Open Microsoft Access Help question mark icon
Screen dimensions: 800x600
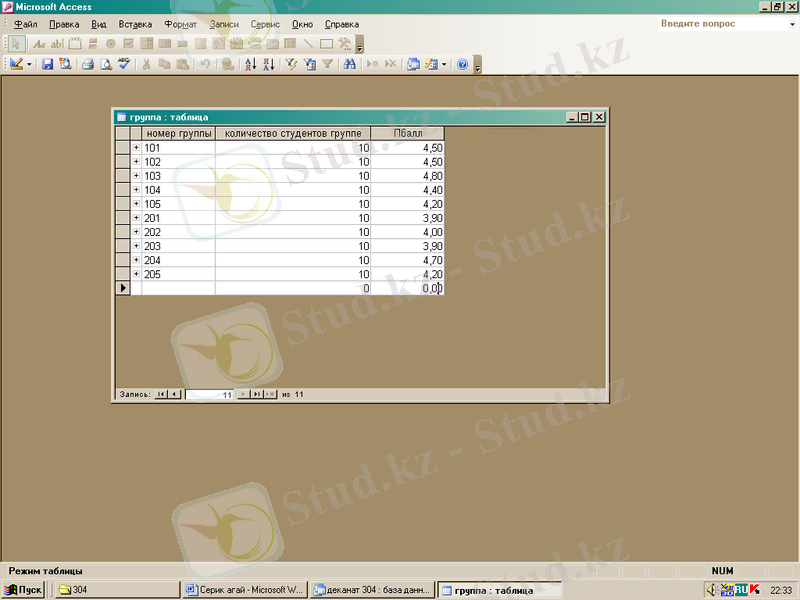[x=462, y=64]
